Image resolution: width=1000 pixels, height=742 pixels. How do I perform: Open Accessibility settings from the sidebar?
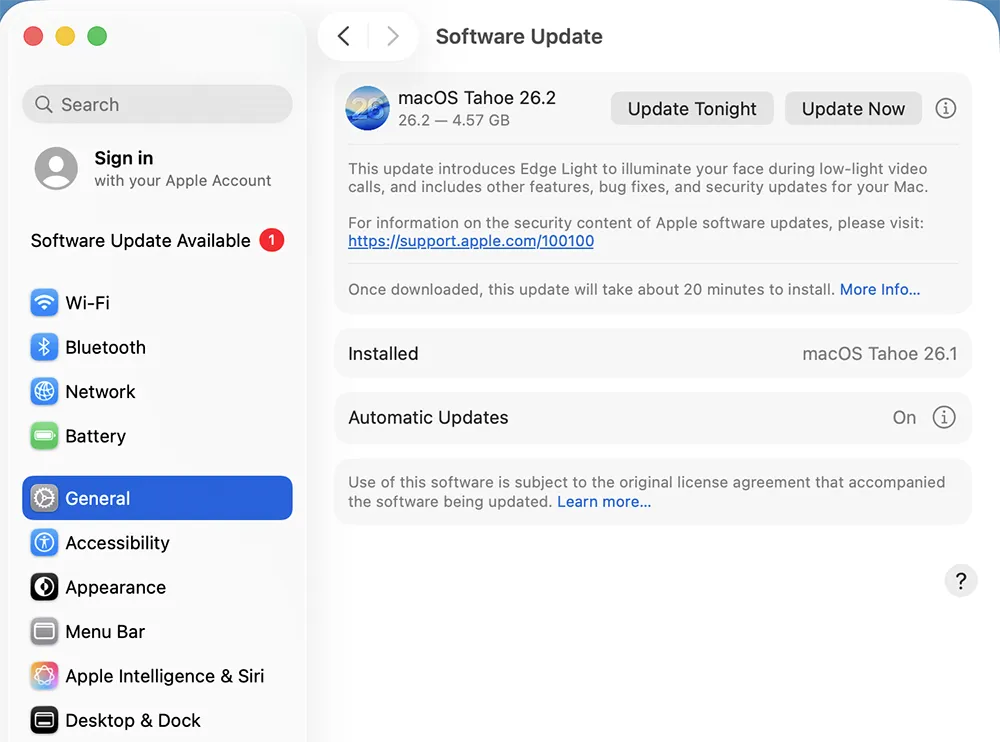tap(44, 543)
